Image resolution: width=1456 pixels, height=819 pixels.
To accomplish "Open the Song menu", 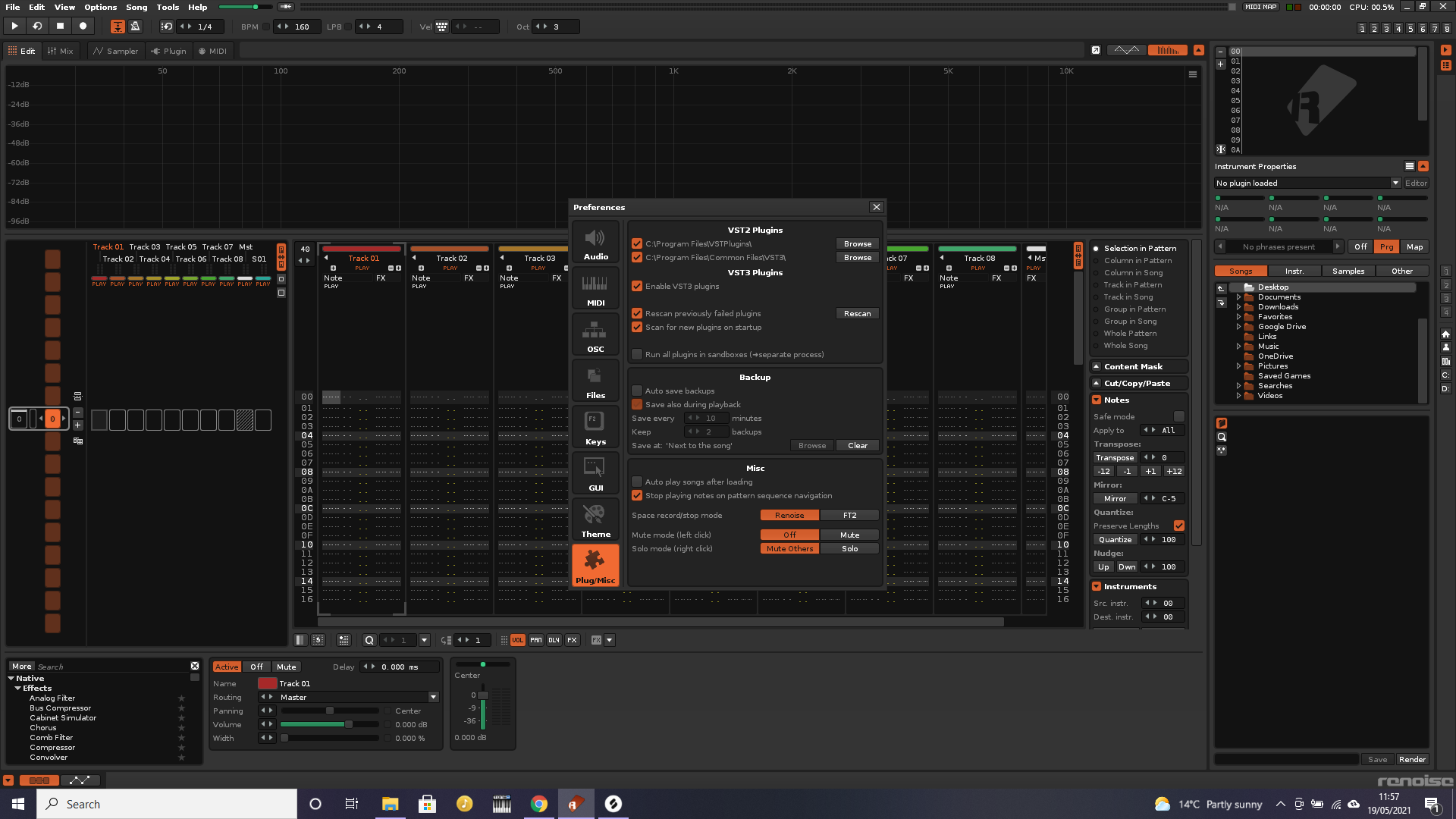I will pyautogui.click(x=136, y=7).
